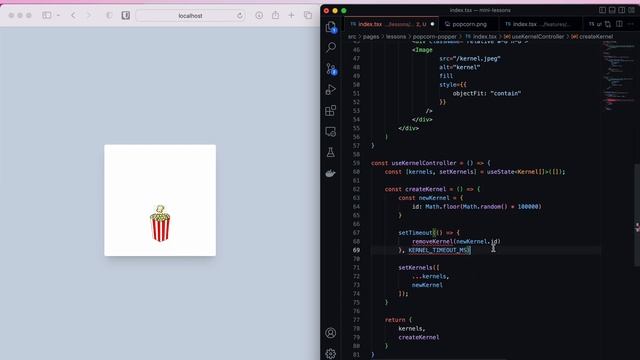640x360 pixels.
Task: Open the Extensions view
Action: [x=331, y=110]
